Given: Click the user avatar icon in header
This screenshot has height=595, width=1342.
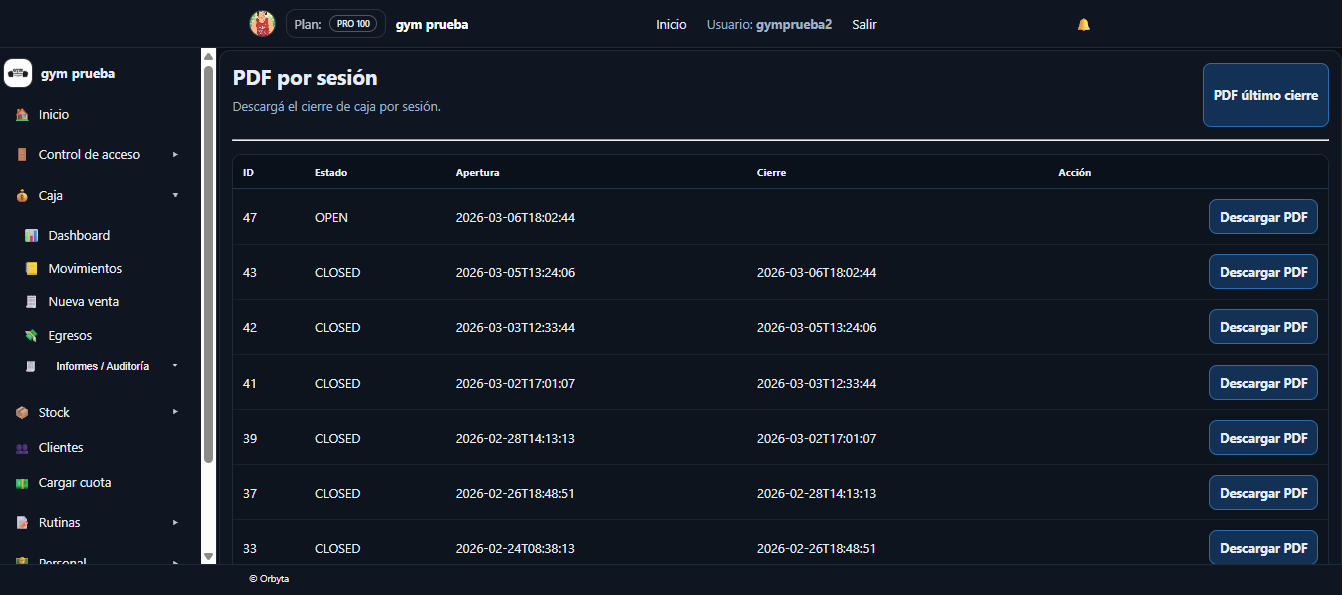Looking at the screenshot, I should tap(262, 24).
